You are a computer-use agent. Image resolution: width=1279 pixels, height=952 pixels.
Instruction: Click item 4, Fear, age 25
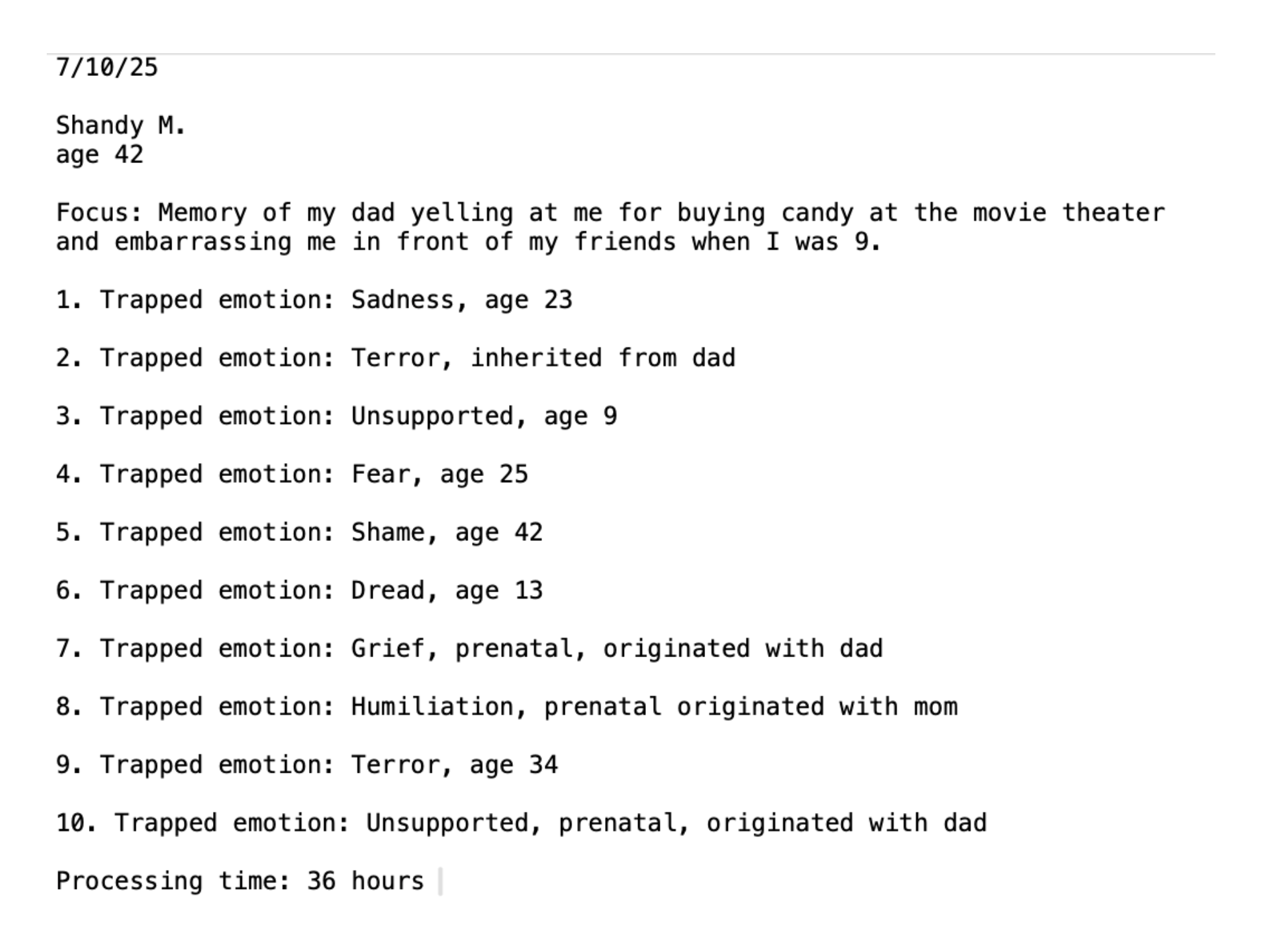click(292, 474)
